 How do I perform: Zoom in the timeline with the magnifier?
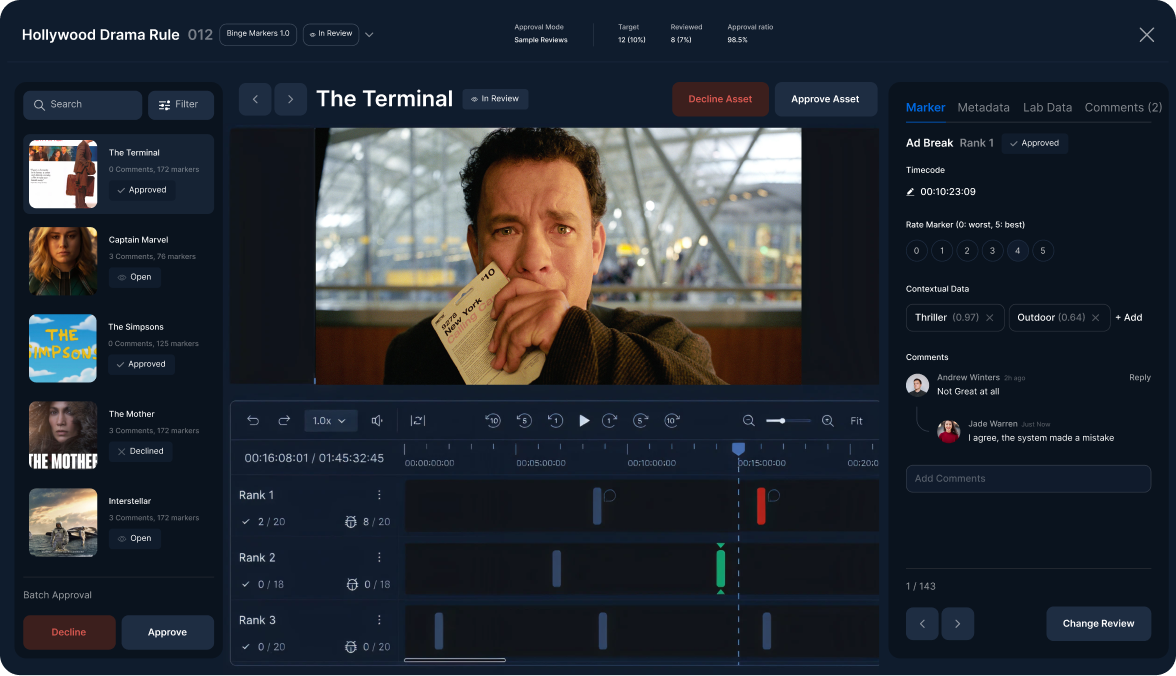tap(828, 421)
